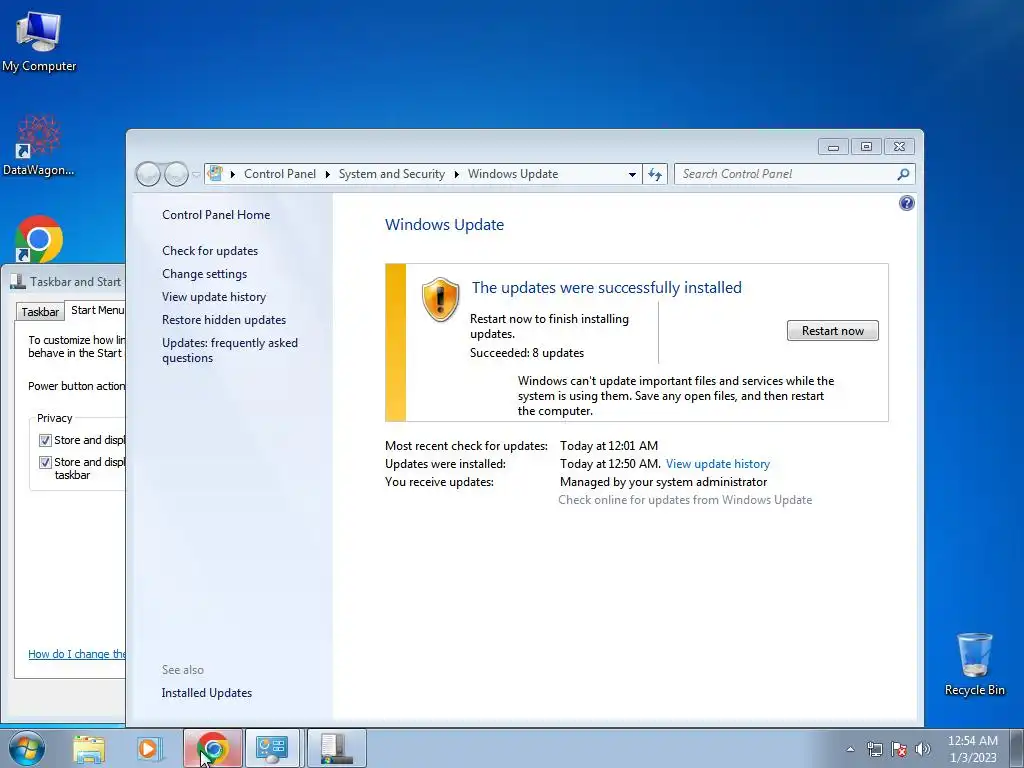The width and height of the screenshot is (1024, 768).
Task: Open the My Computer desktop icon
Action: 39,40
